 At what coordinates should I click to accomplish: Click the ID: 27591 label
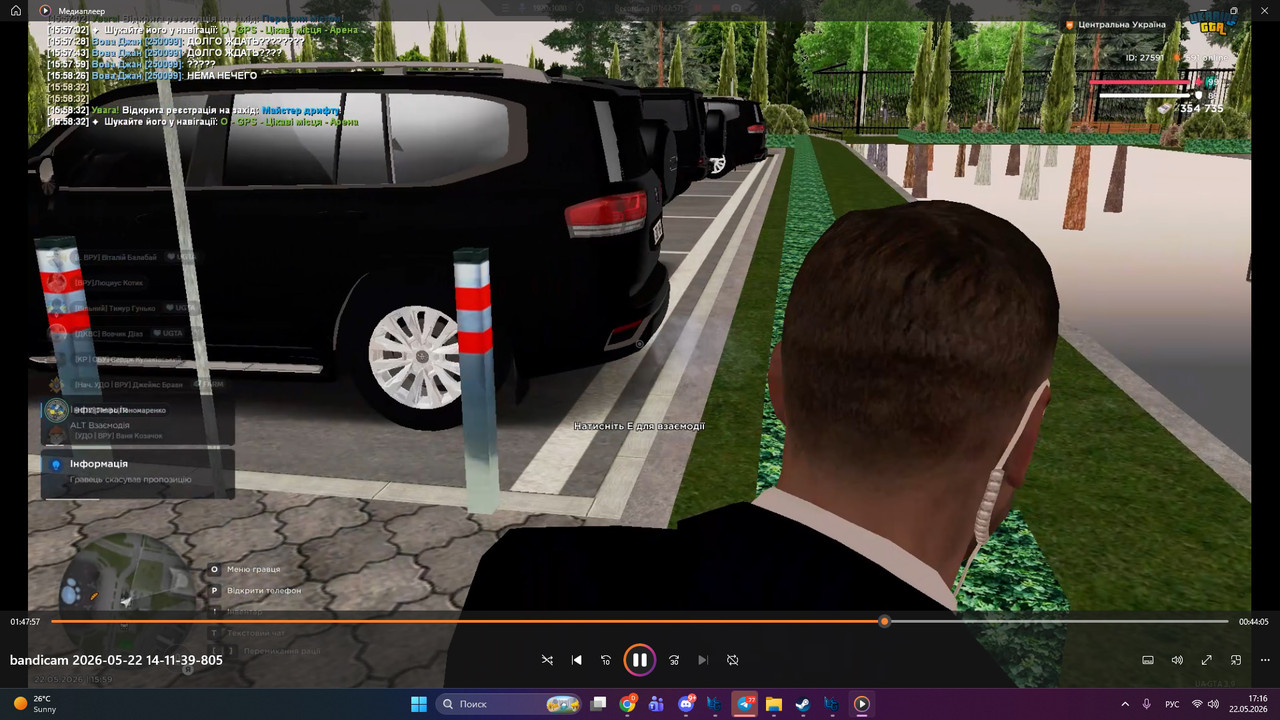click(x=1145, y=58)
